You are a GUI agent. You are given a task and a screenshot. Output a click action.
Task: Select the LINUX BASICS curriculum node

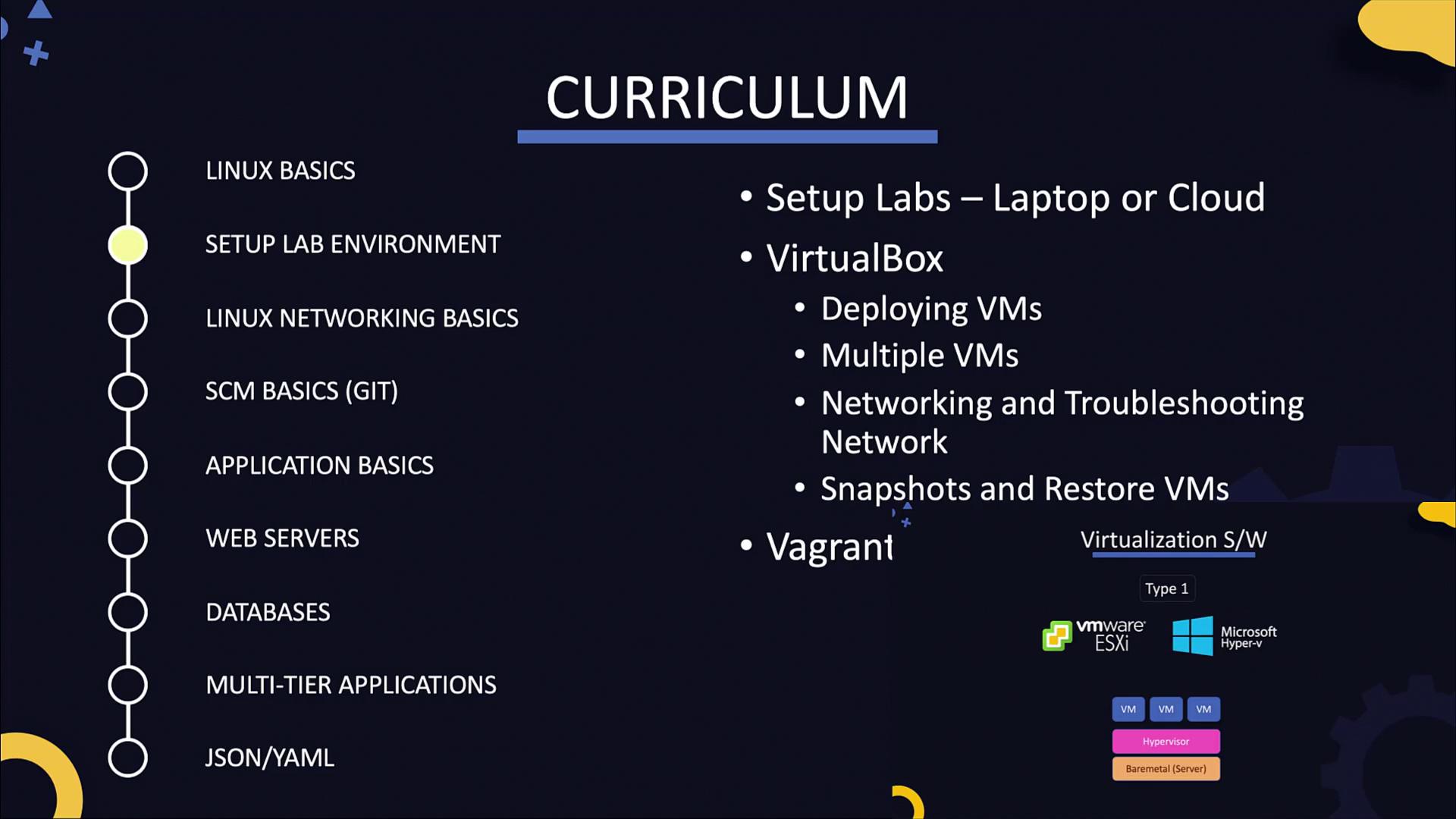pos(127,170)
